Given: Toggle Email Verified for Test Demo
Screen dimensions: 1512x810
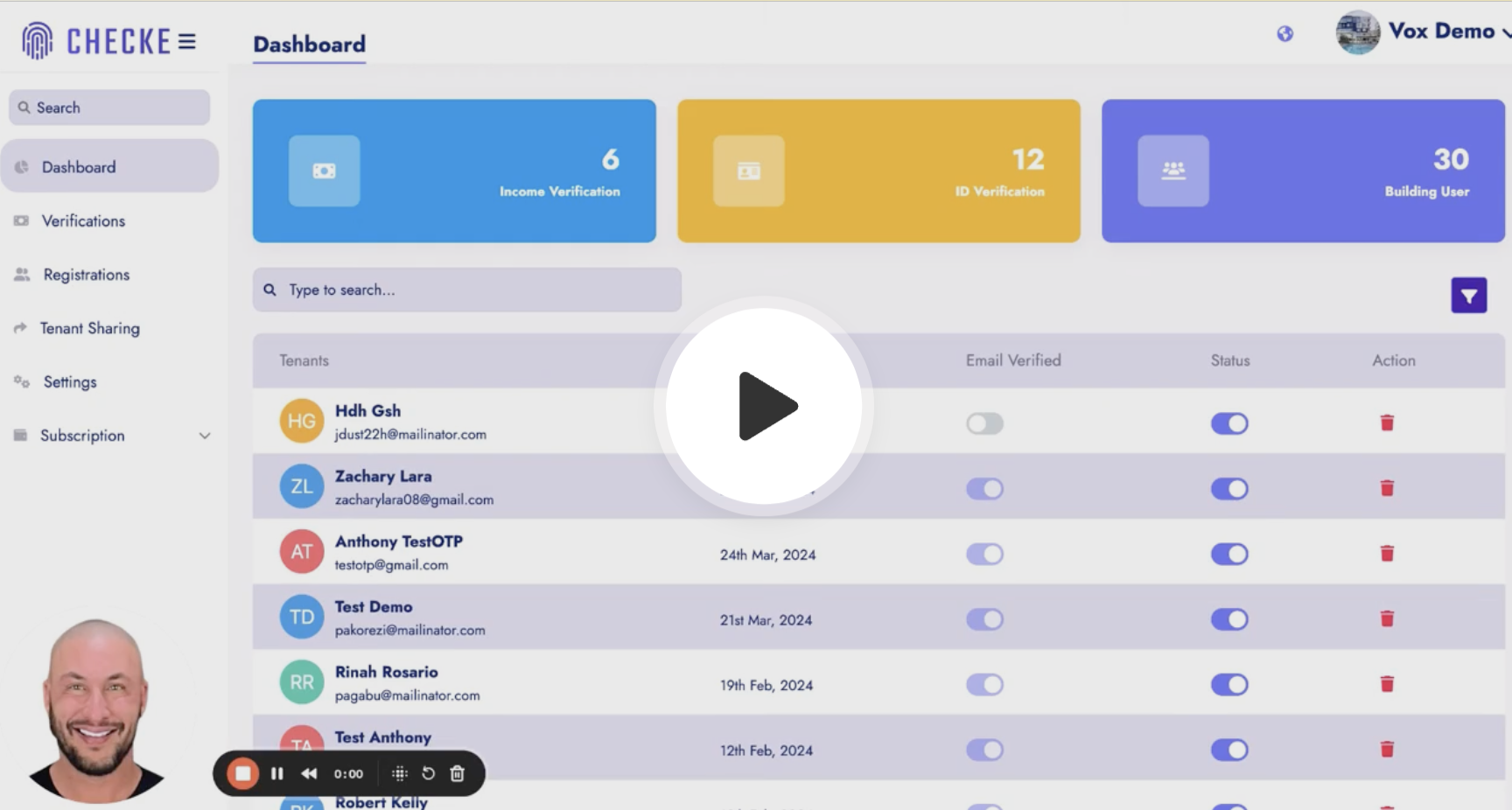Looking at the screenshot, I should tap(984, 619).
